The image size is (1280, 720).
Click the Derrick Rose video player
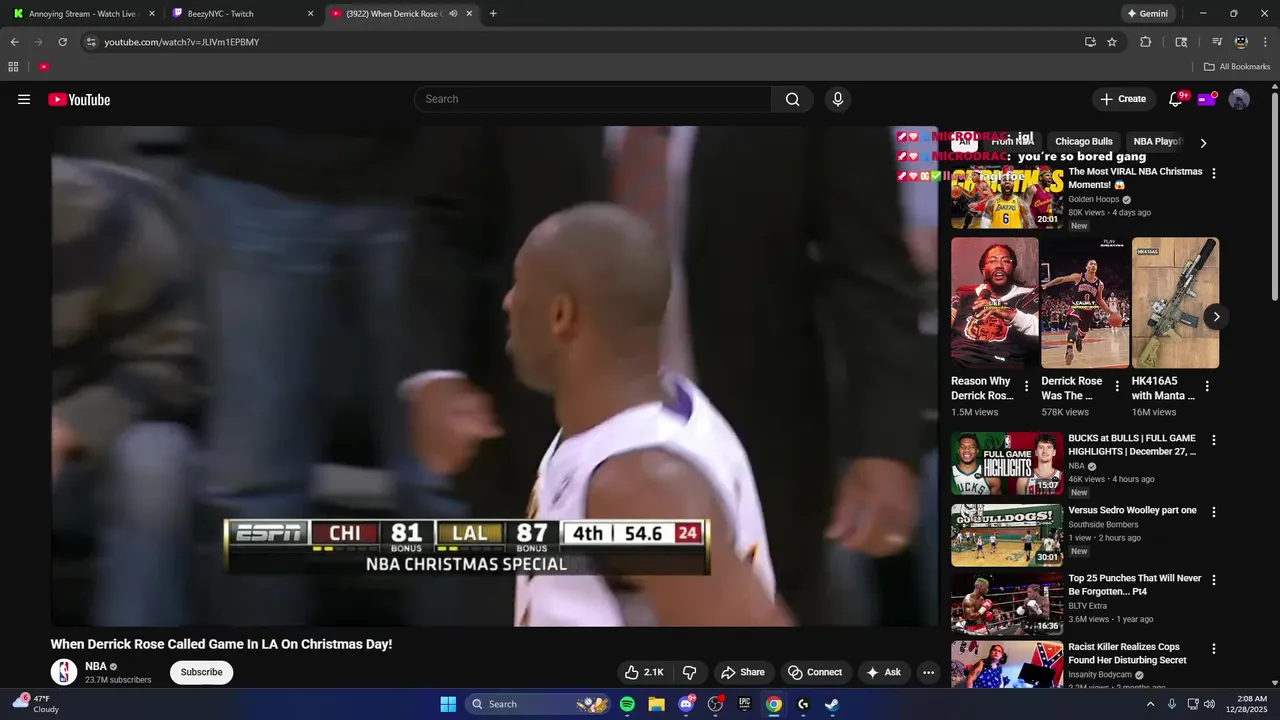[x=495, y=376]
